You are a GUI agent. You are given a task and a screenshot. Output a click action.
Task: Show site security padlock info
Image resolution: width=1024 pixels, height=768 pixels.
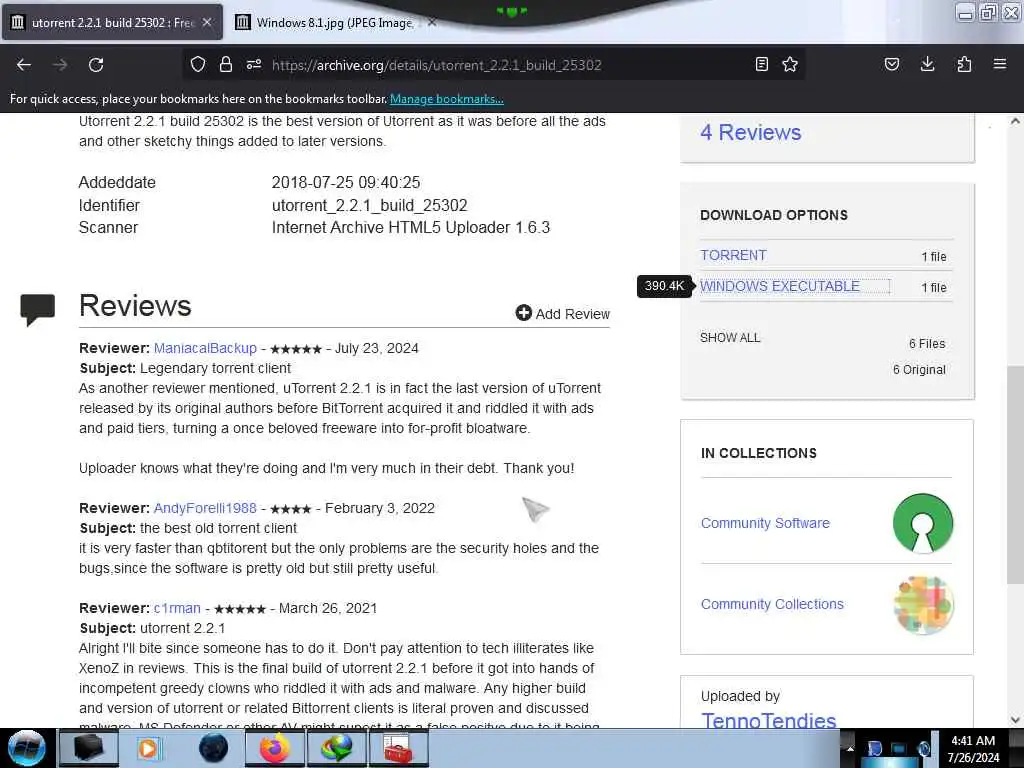coord(226,64)
